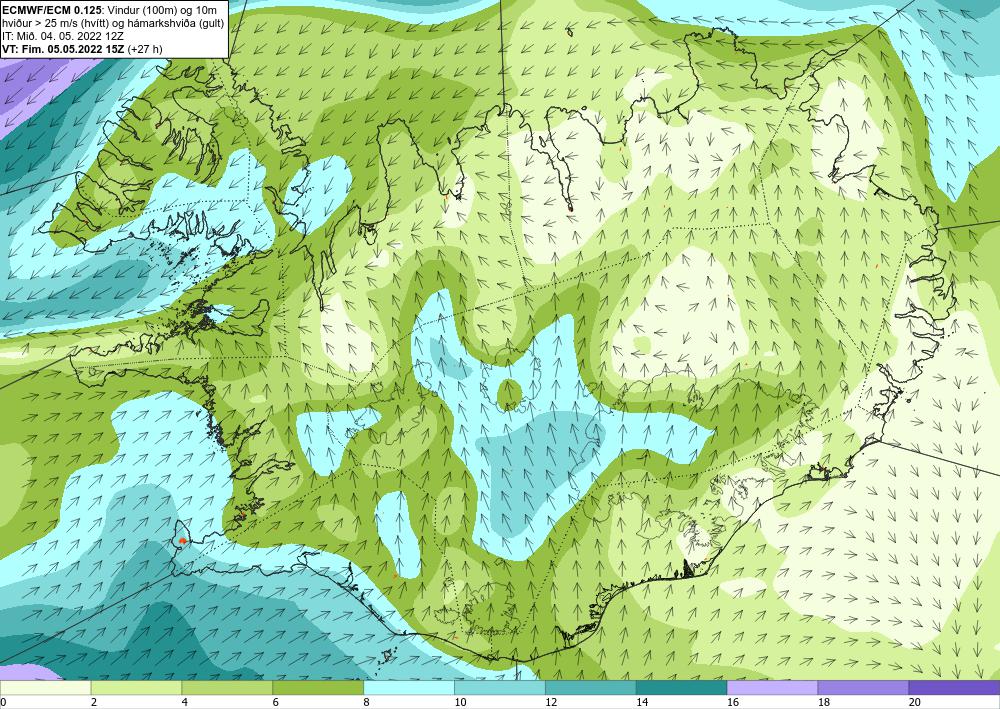The image size is (1000, 709).
Task: Click the medium green 4–6 legend swatch
Action: [x=227, y=688]
